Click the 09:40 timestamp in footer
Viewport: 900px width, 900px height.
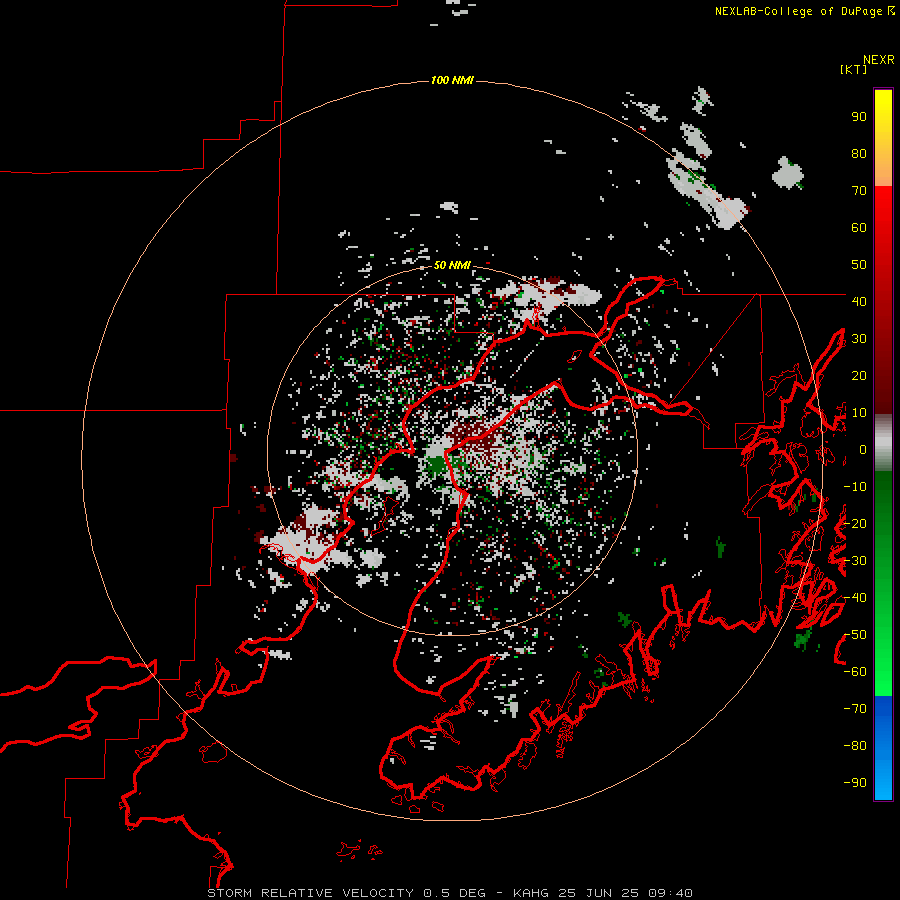click(671, 893)
